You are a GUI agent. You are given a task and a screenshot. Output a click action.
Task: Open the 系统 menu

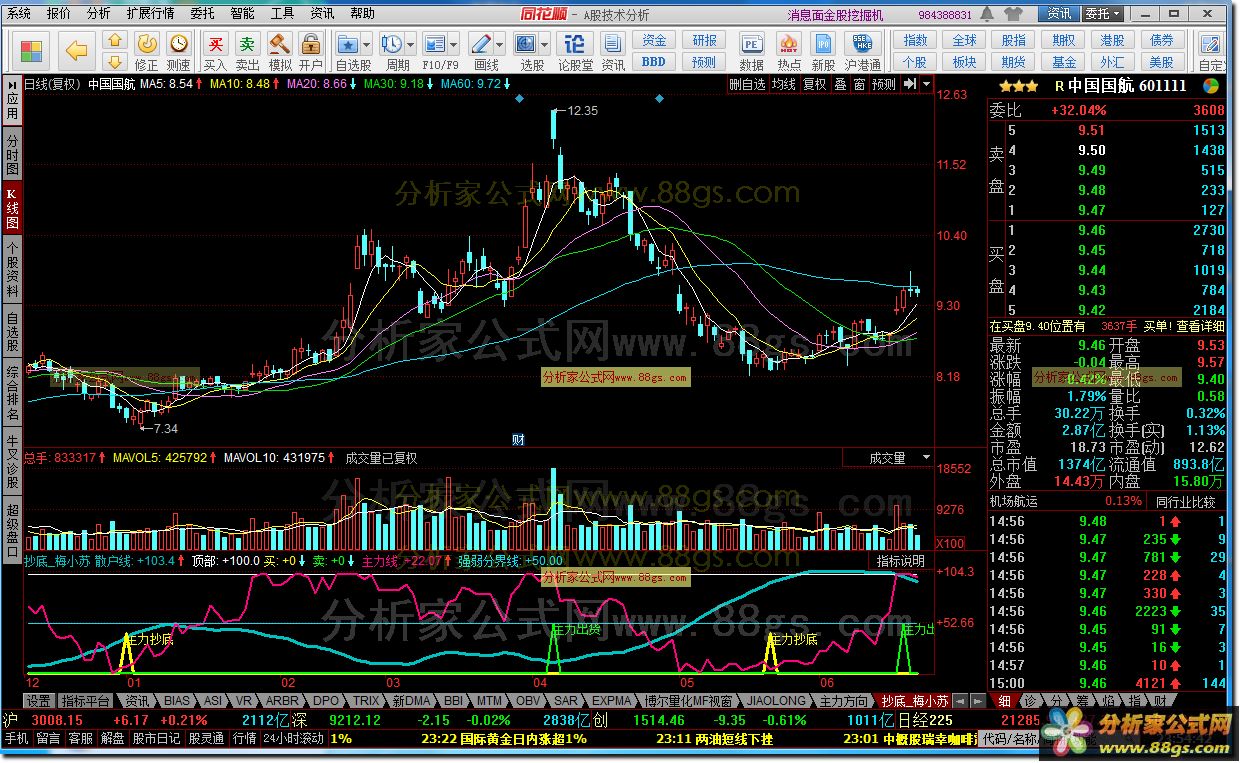19,14
